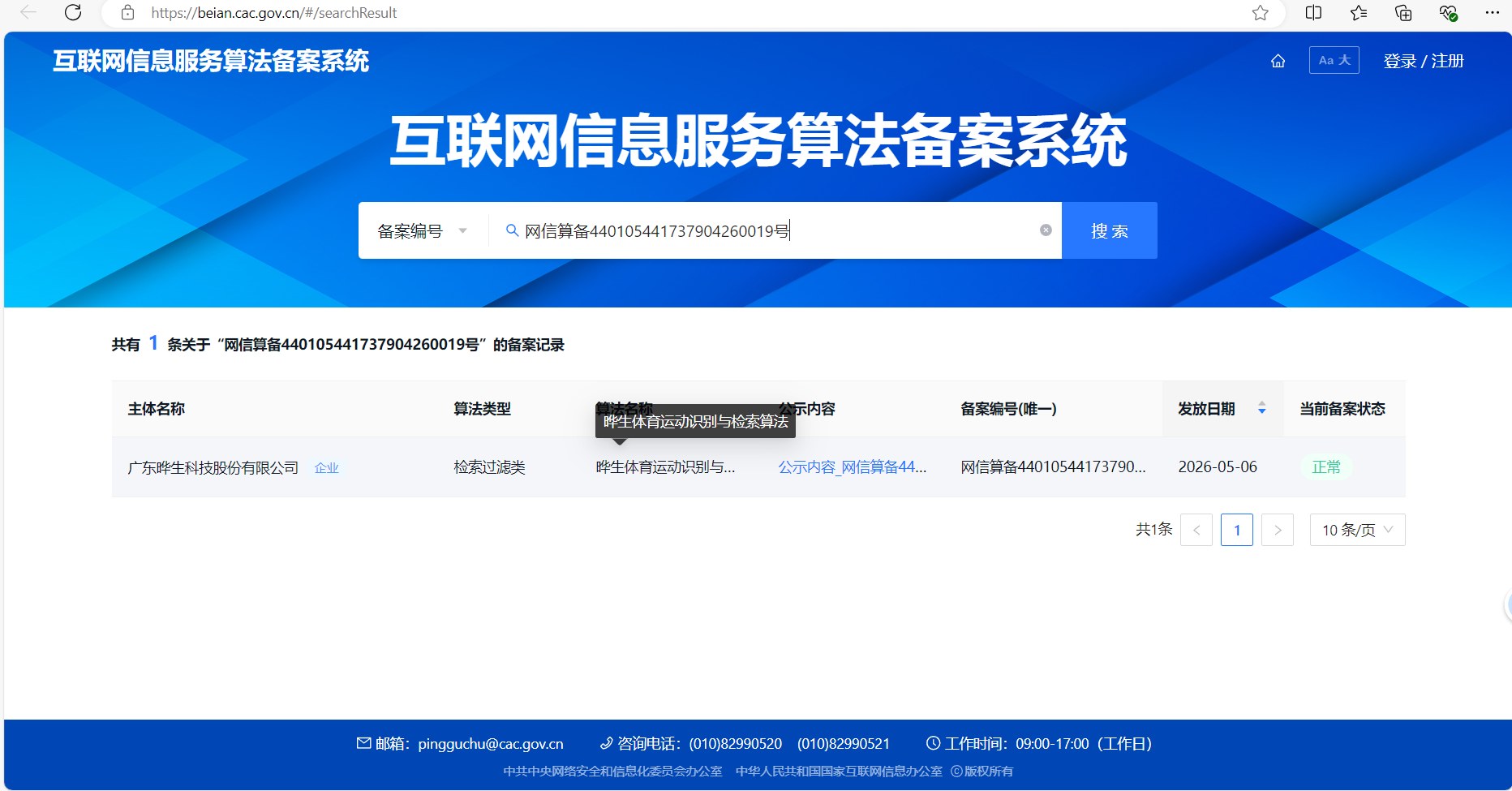
Task: Click the 算法类型 column header
Action: click(483, 409)
